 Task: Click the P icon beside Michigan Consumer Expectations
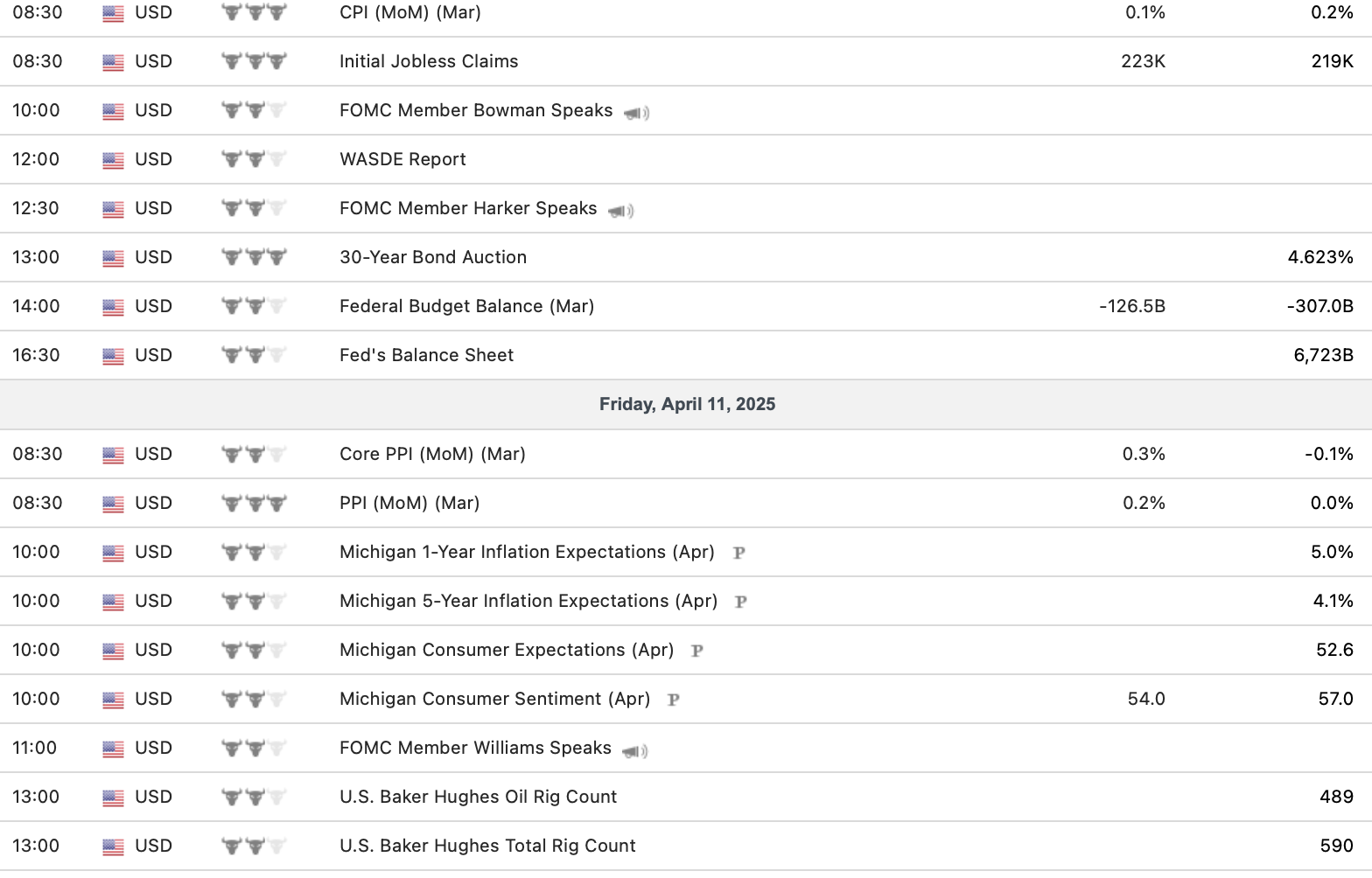click(697, 651)
